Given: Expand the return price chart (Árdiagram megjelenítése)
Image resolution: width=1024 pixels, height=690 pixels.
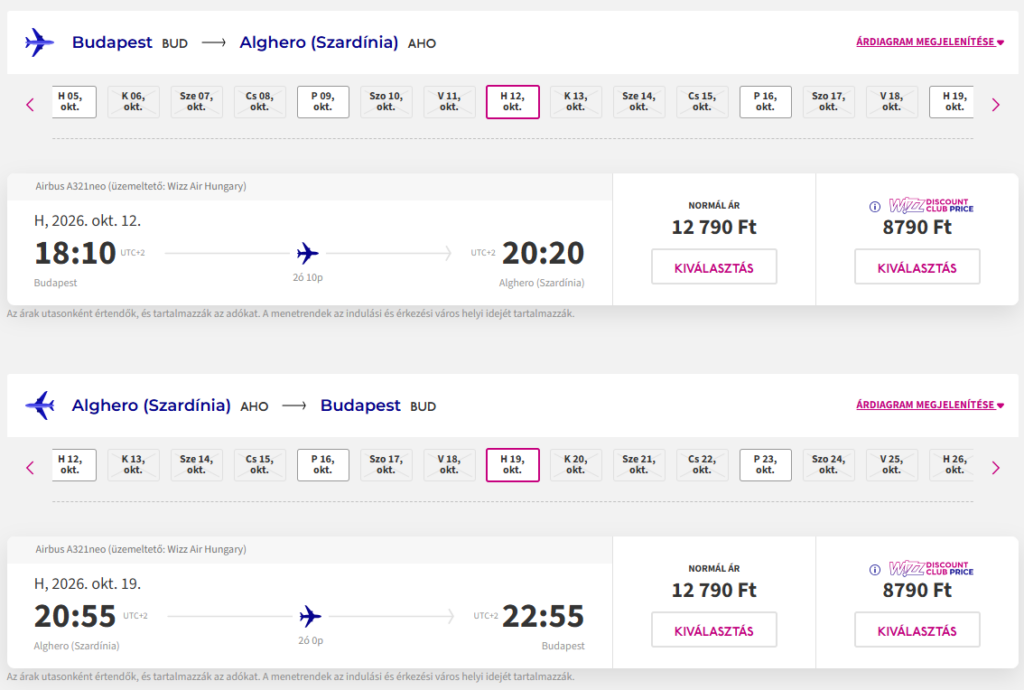Looking at the screenshot, I should tap(929, 405).
